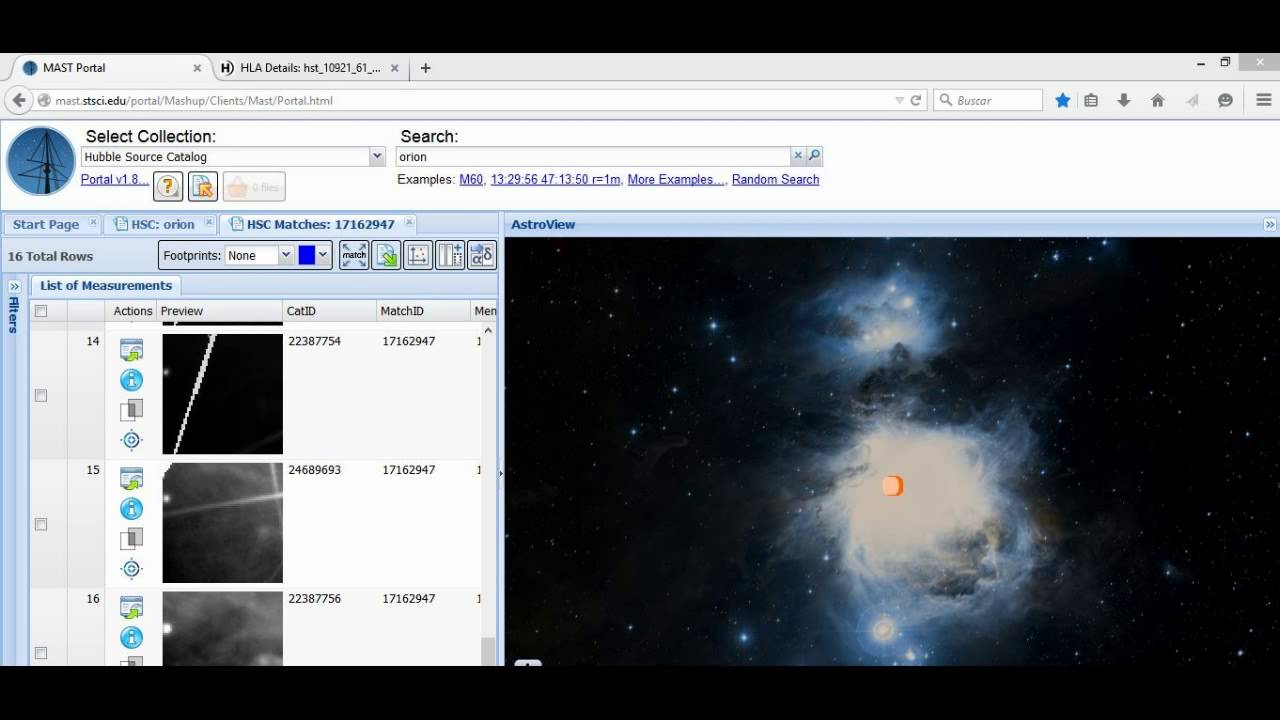
Task: Collapse the AstroView panel using its chevrons
Action: (1270, 225)
